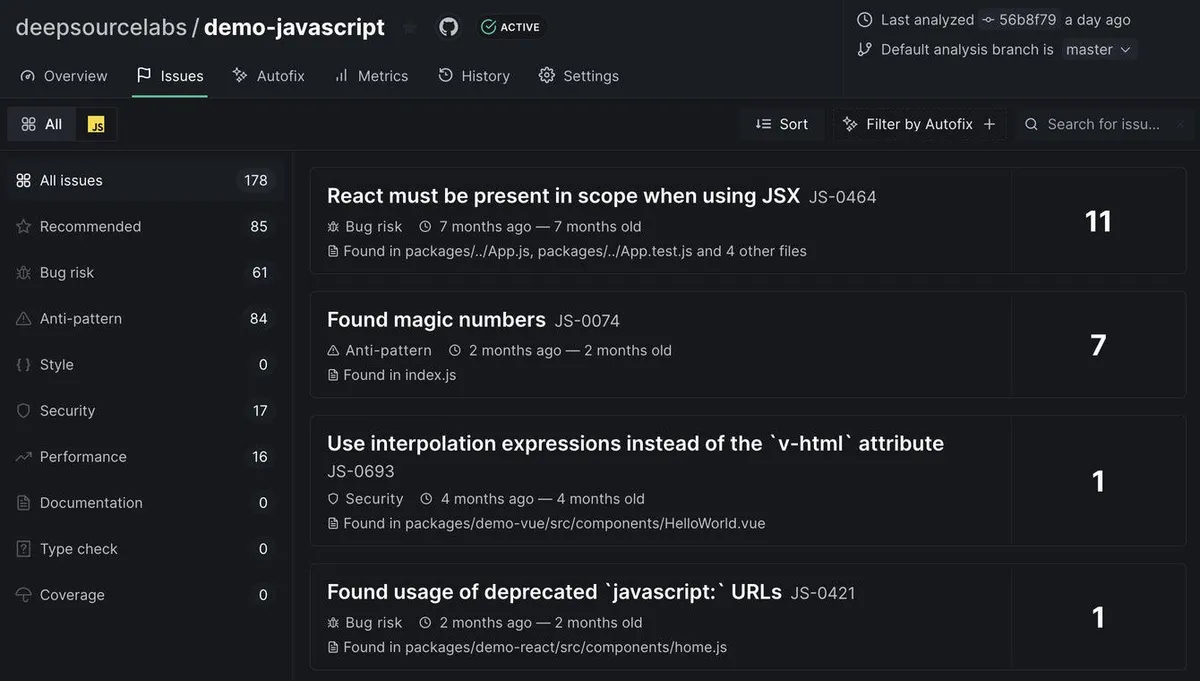This screenshot has width=1200, height=681.
Task: Open the Sort menu
Action: (782, 124)
